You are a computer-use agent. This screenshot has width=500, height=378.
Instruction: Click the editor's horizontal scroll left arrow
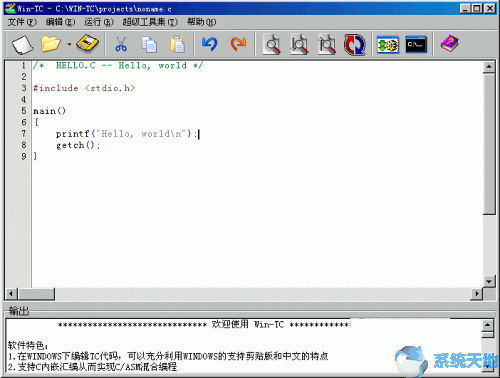click(11, 294)
